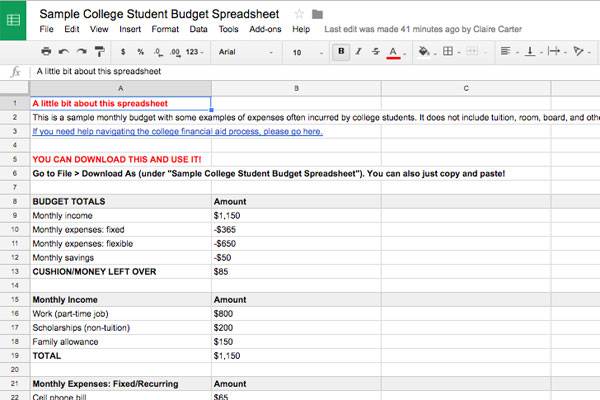Image resolution: width=600 pixels, height=400 pixels.
Task: Select the 'BUDGET TOTALS' cell
Action: click(x=121, y=201)
